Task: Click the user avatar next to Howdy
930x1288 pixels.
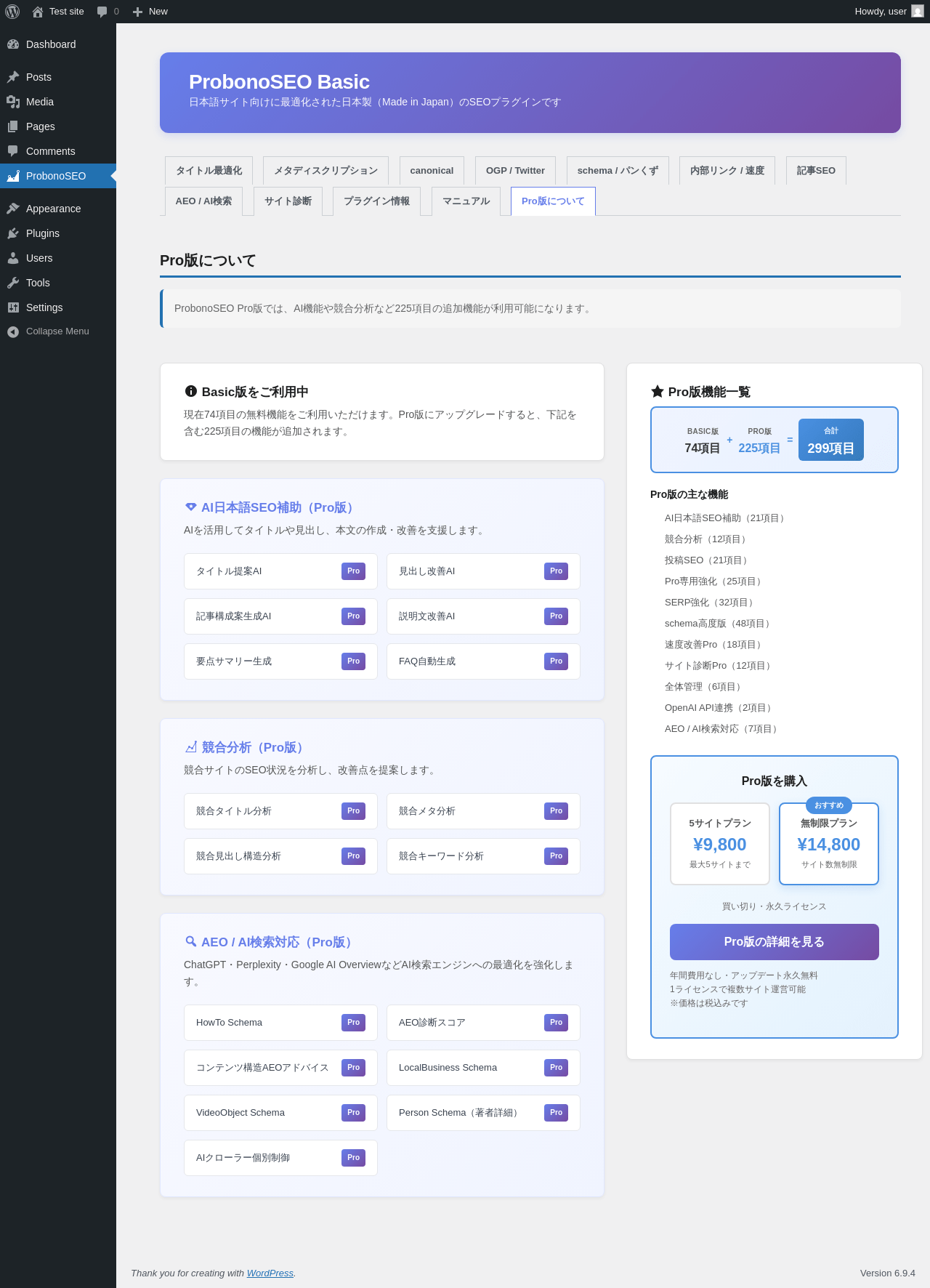Action: (918, 12)
